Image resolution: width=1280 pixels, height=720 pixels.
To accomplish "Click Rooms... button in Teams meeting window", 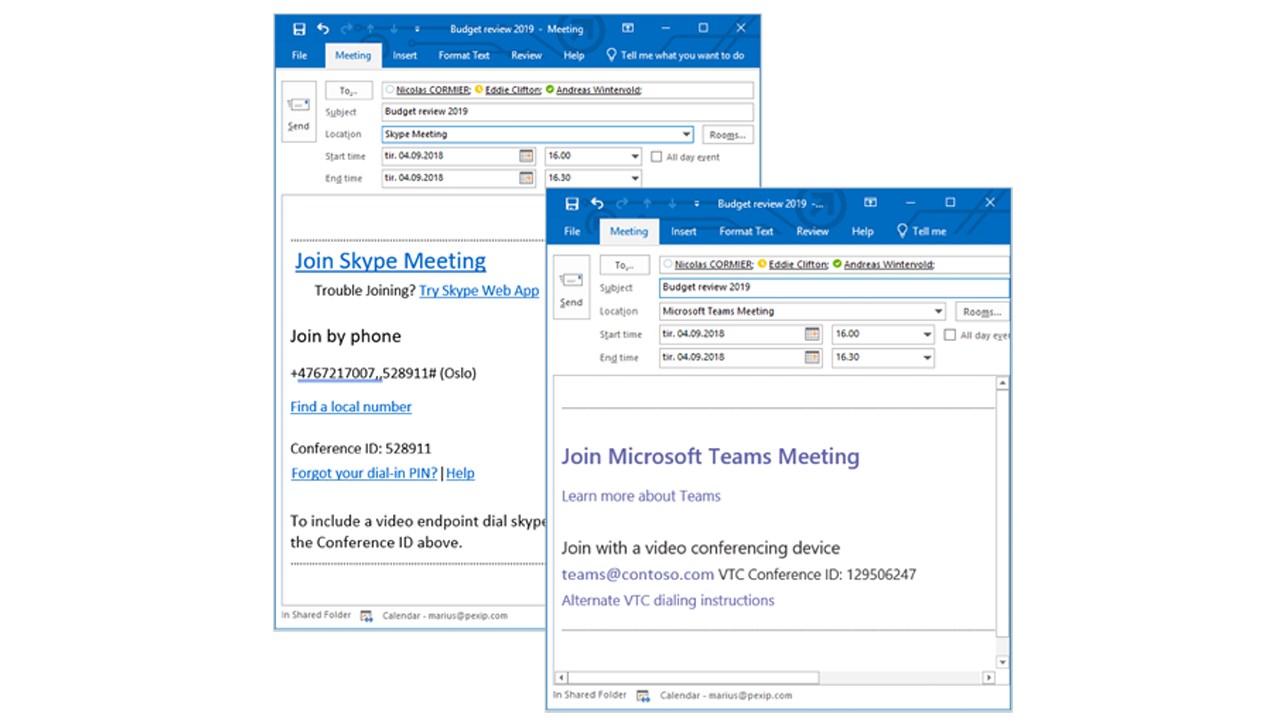I will pos(981,311).
